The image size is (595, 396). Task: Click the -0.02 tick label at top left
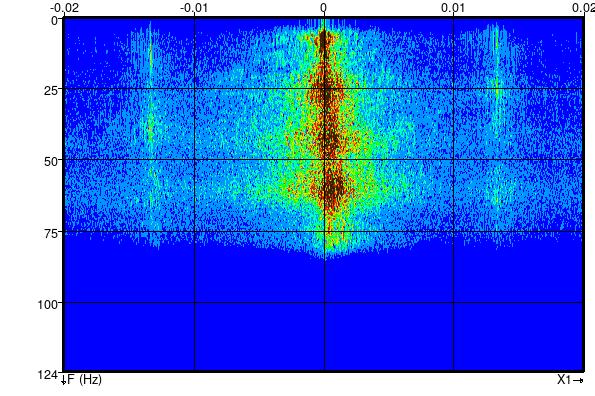click(x=65, y=8)
